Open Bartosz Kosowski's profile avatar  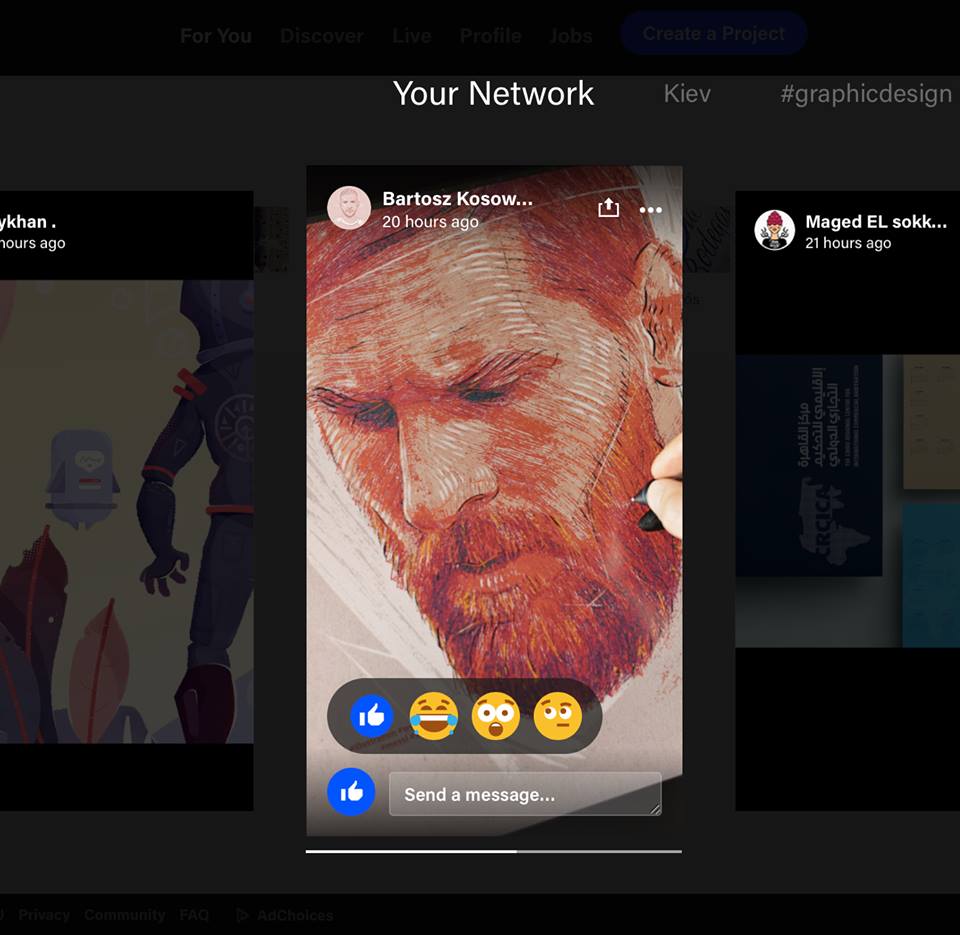click(349, 208)
